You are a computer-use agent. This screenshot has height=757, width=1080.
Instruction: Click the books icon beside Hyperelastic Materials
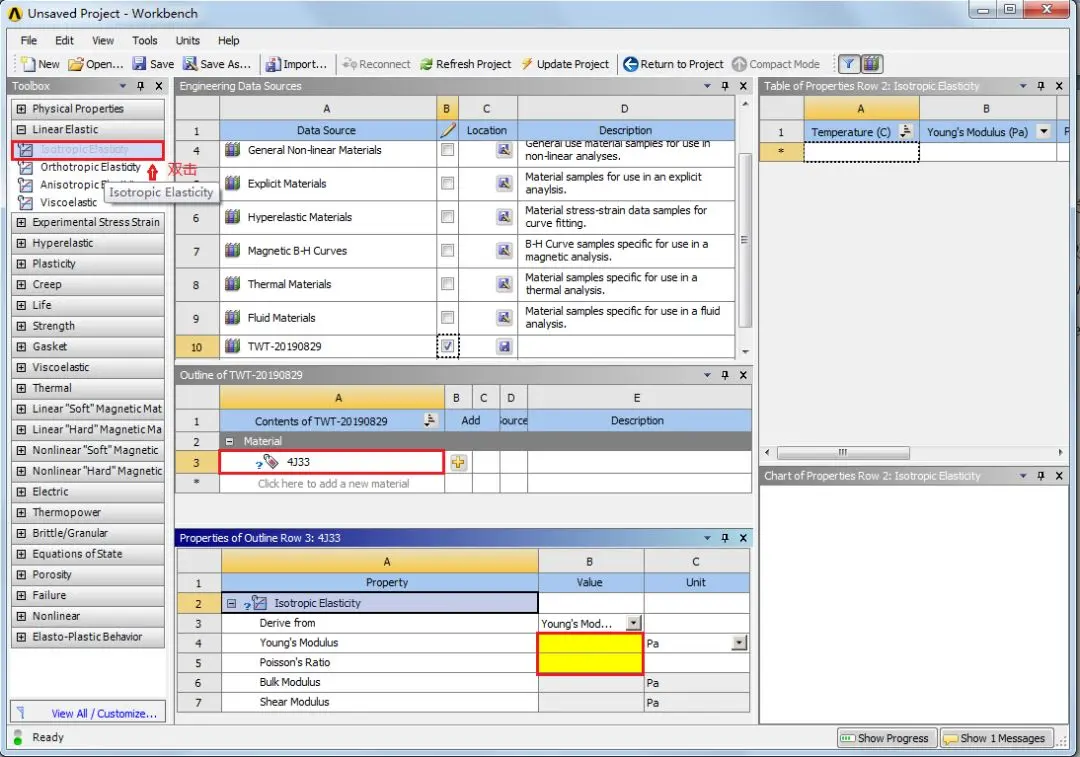point(233,217)
